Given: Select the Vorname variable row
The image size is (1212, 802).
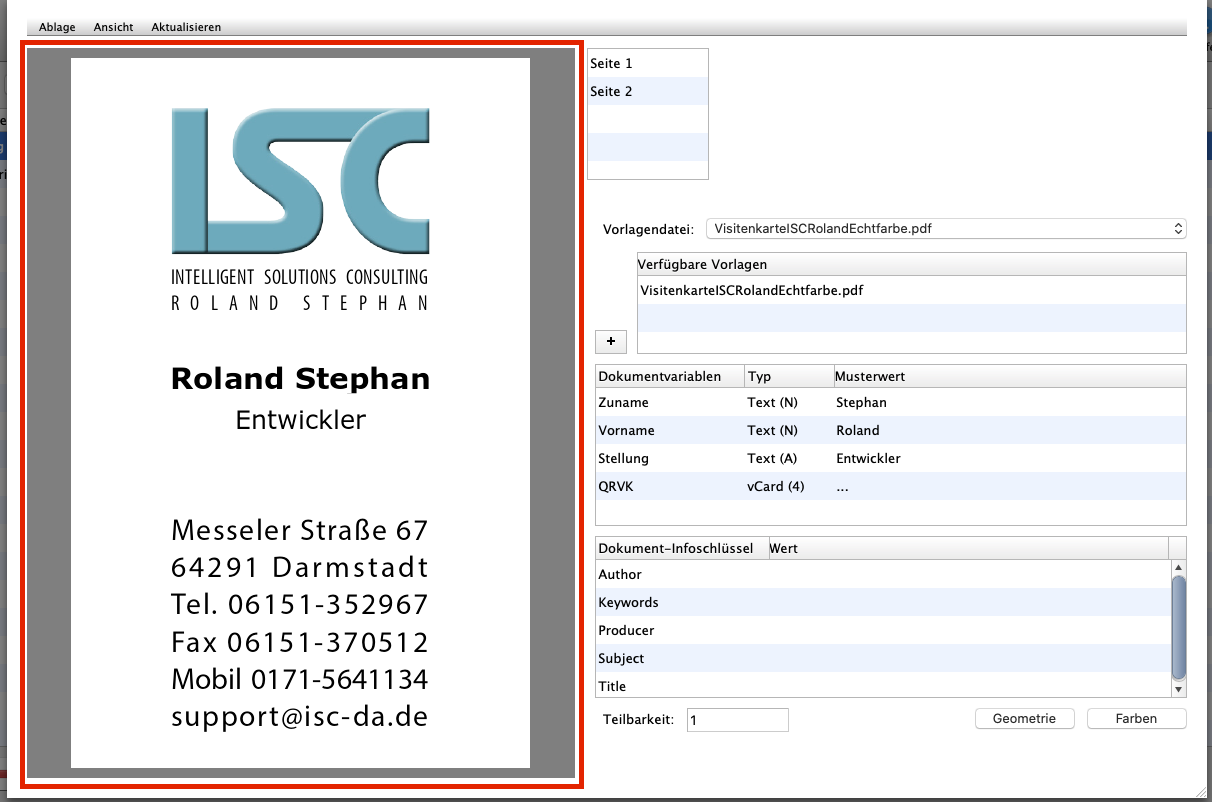Looking at the screenshot, I should tap(891, 430).
